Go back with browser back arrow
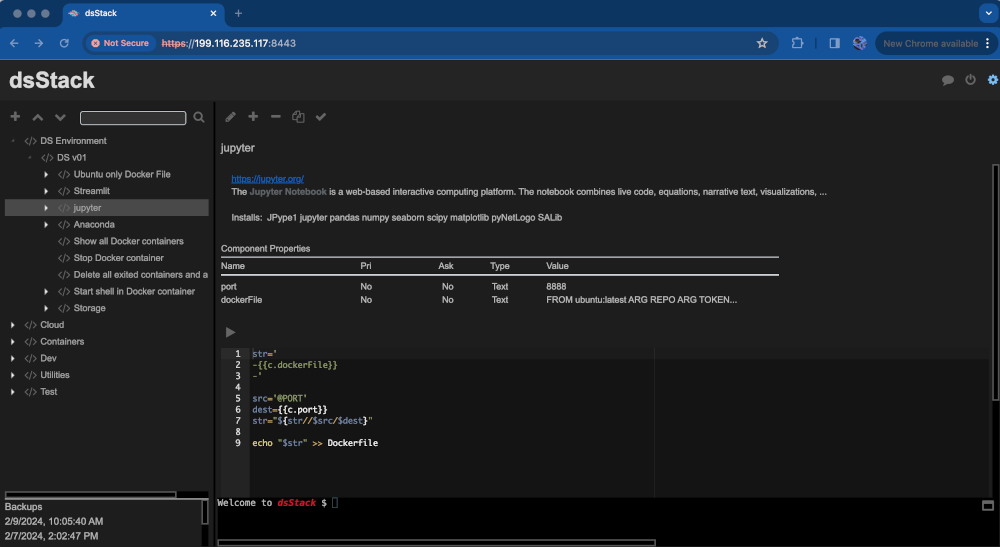 (14, 43)
